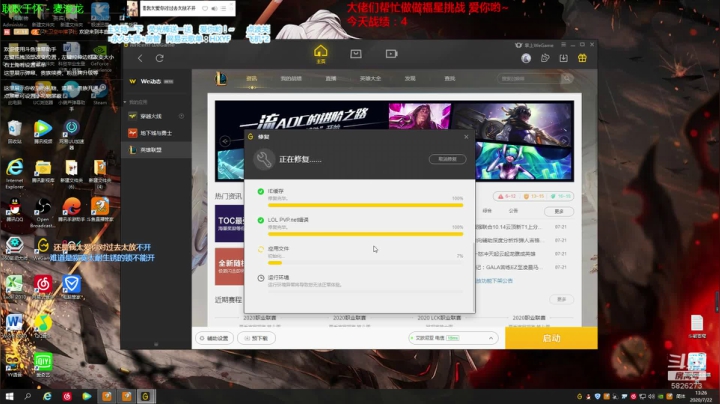Click the banner next arrow
The image size is (720, 404).
(564, 141)
